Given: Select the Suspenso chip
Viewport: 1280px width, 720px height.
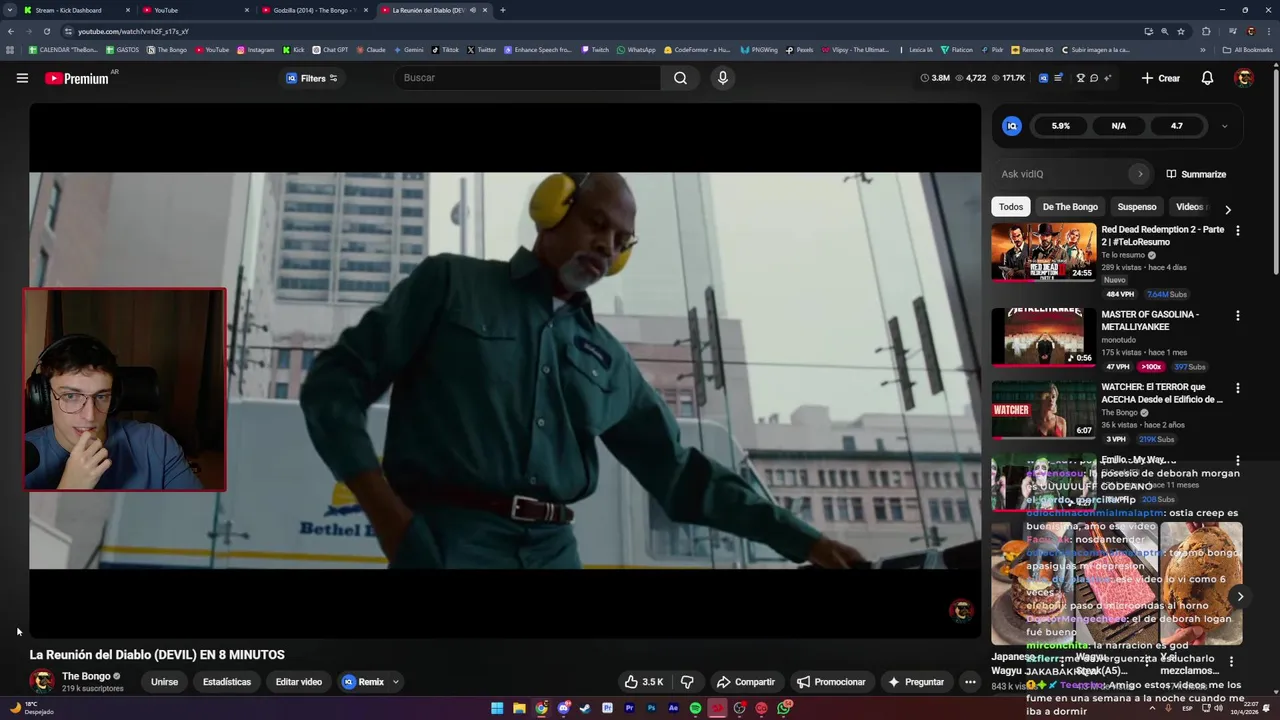Looking at the screenshot, I should coord(1137,207).
